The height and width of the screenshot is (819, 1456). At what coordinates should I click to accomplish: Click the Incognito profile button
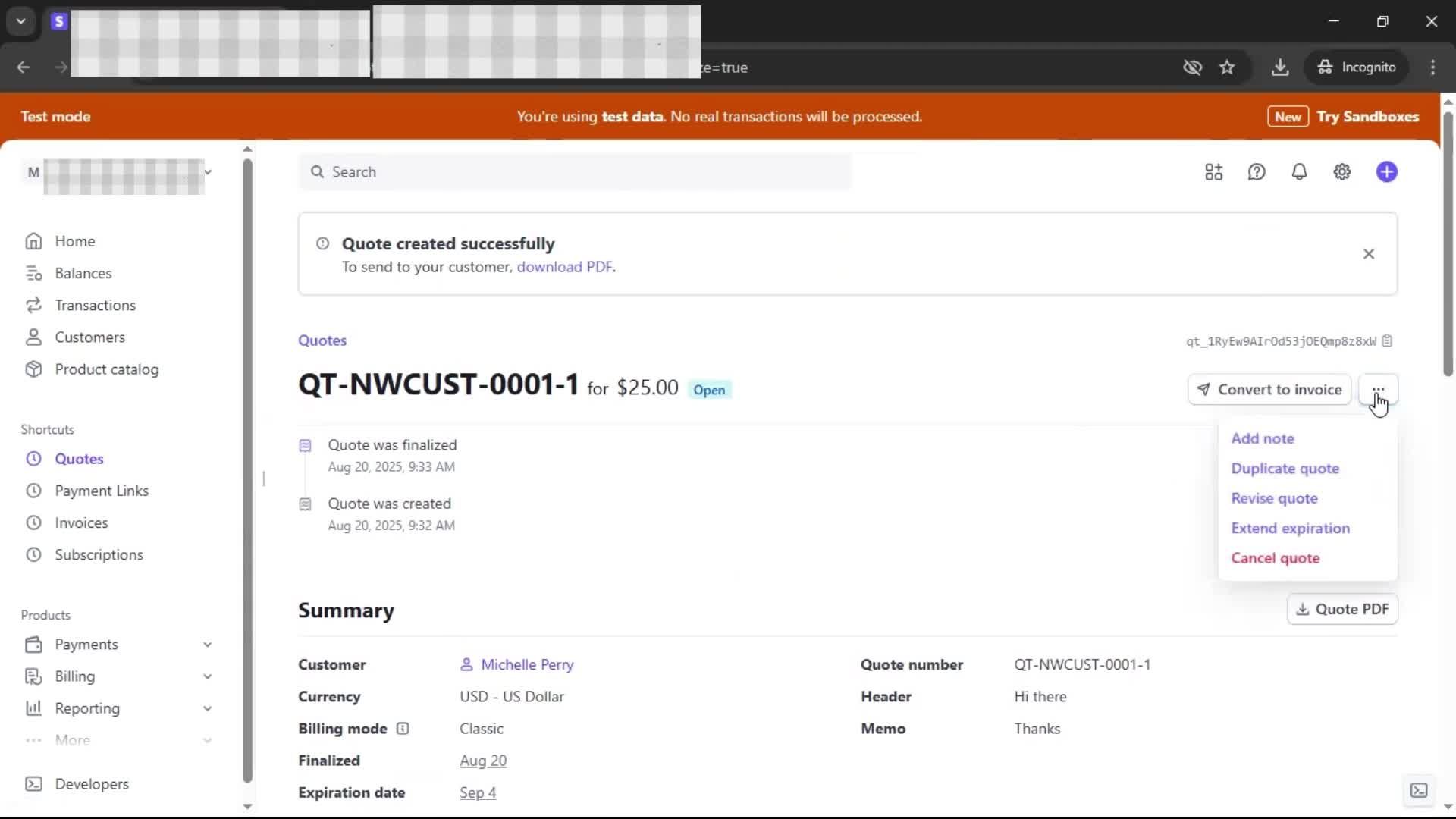1357,67
